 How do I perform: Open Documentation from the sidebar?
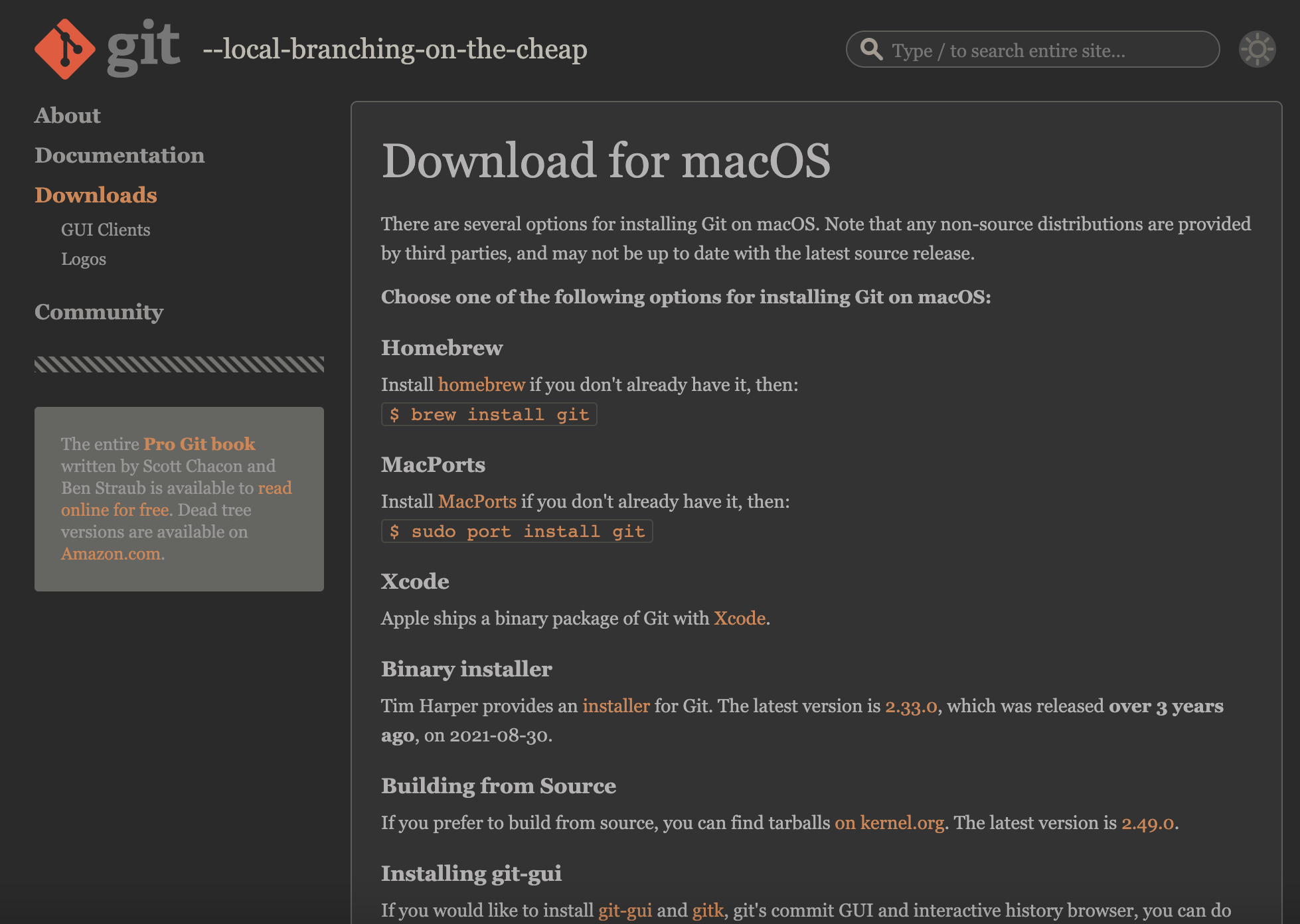click(x=120, y=155)
